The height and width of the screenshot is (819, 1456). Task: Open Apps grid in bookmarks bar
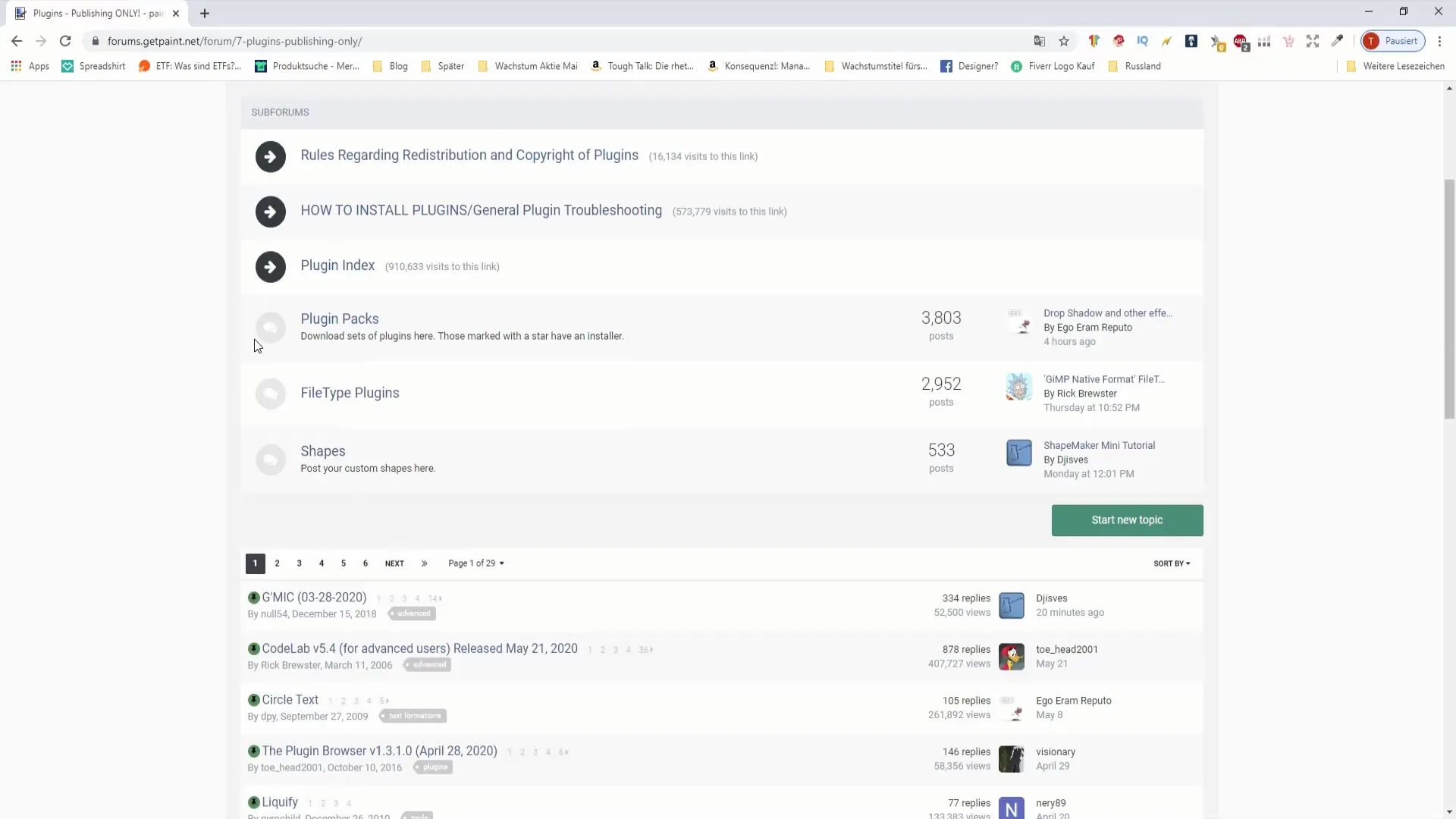30,66
